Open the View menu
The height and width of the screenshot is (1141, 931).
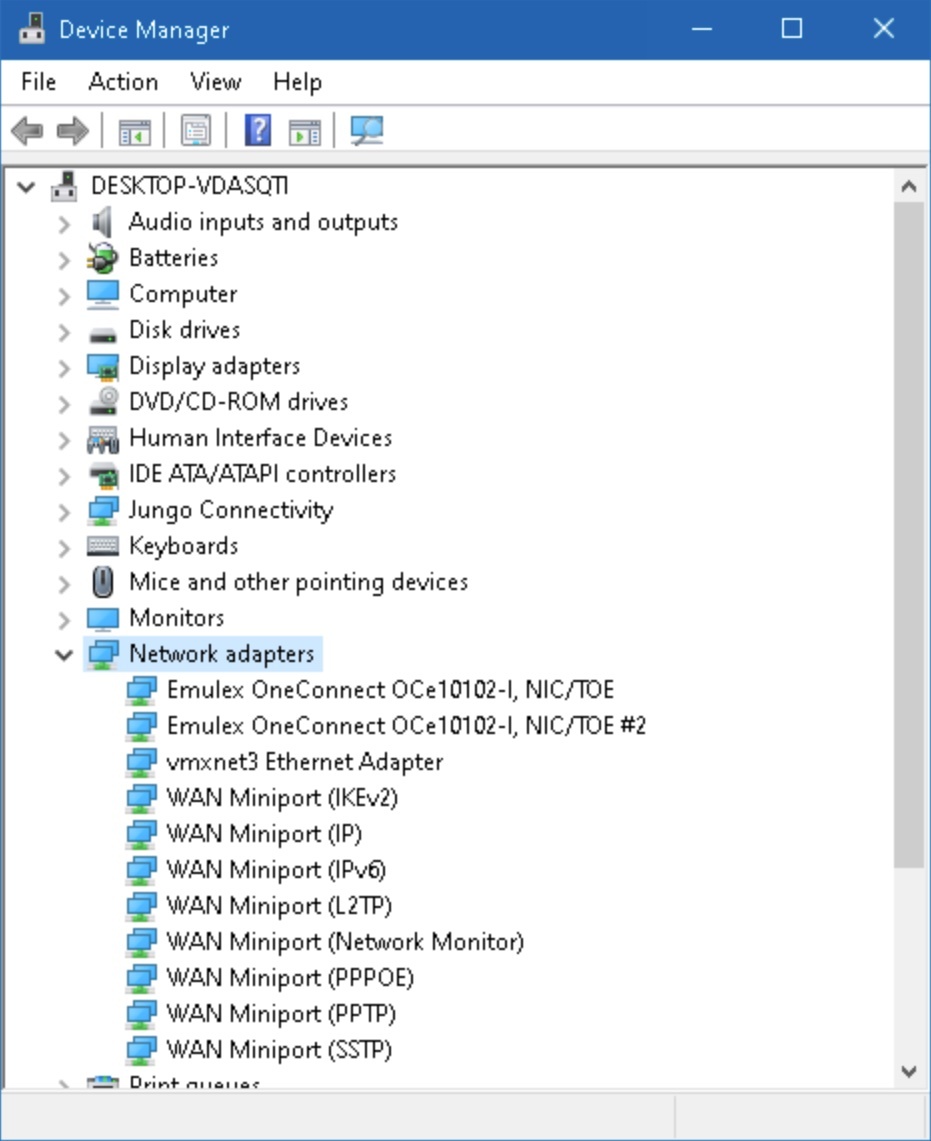pyautogui.click(x=215, y=82)
